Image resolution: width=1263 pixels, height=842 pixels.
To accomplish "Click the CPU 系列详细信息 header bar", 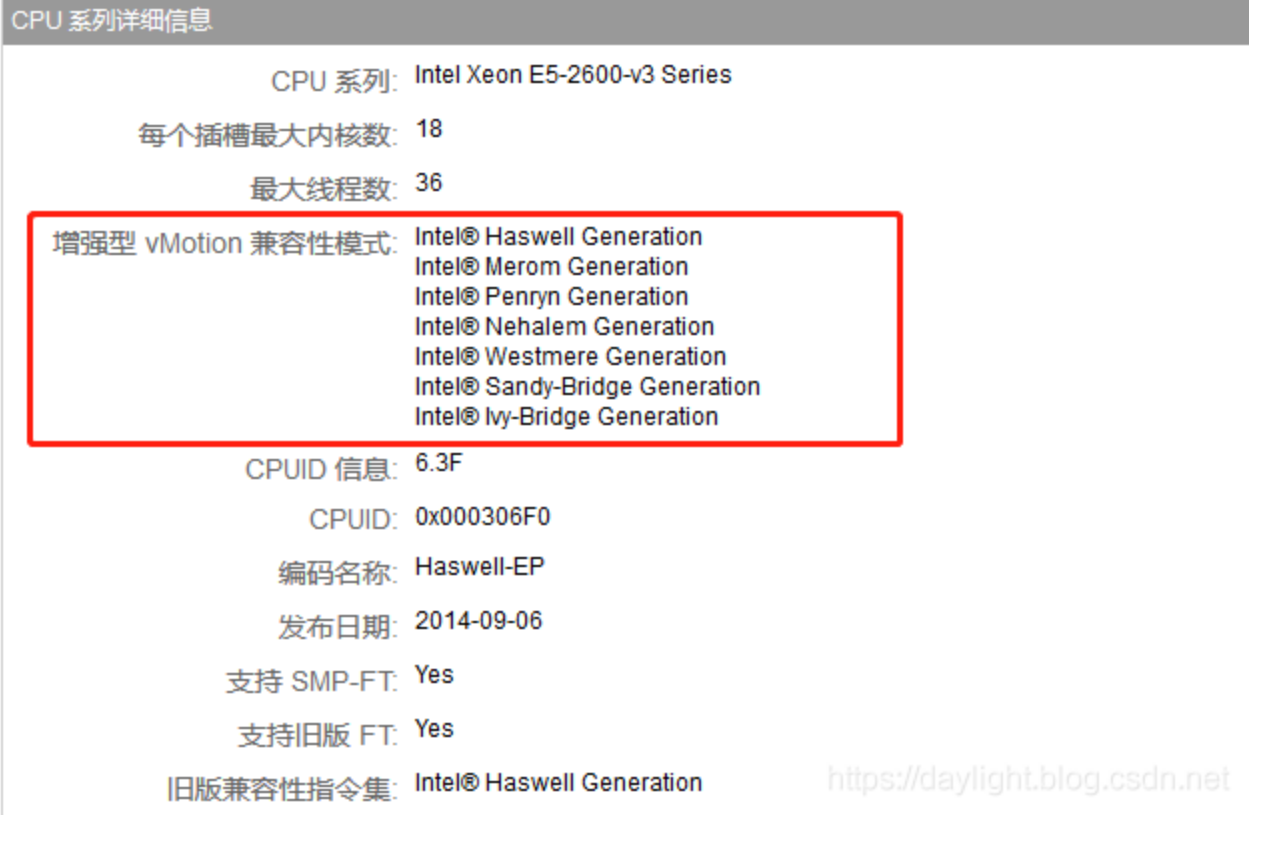I will (625, 21).
